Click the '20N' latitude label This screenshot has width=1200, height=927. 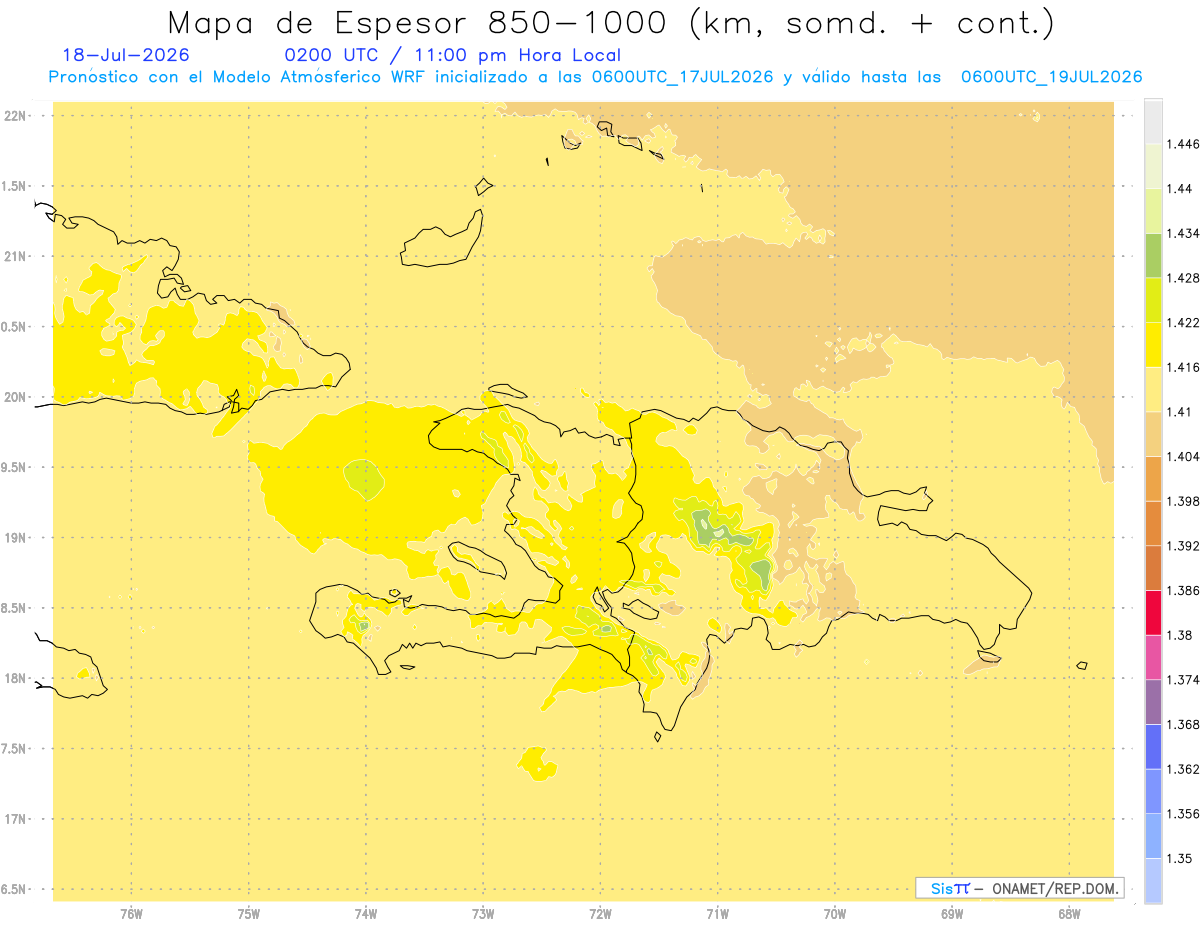(x=14, y=397)
